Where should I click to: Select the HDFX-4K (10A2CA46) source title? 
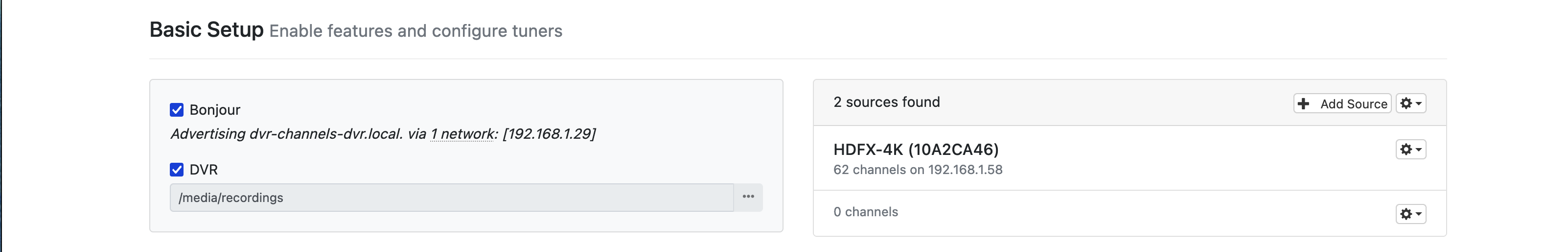click(x=916, y=150)
